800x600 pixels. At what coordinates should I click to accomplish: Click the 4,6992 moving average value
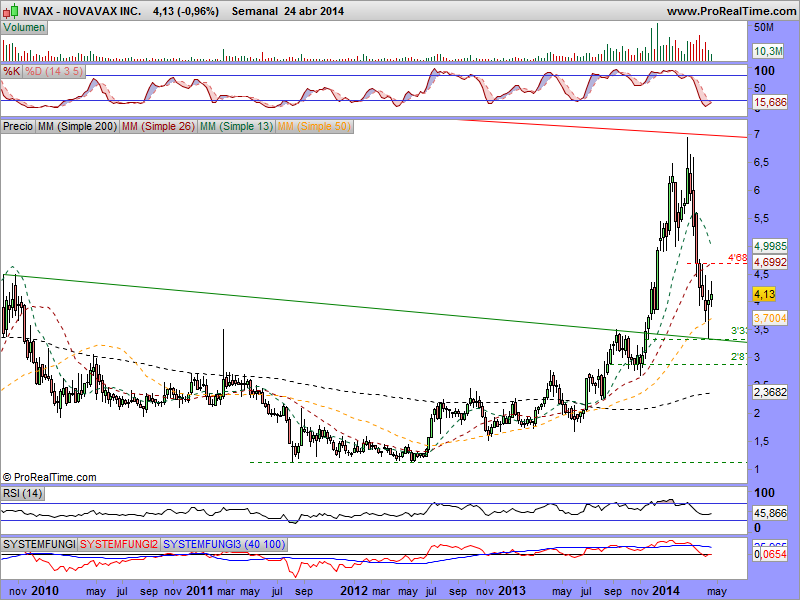pyautogui.click(x=770, y=262)
